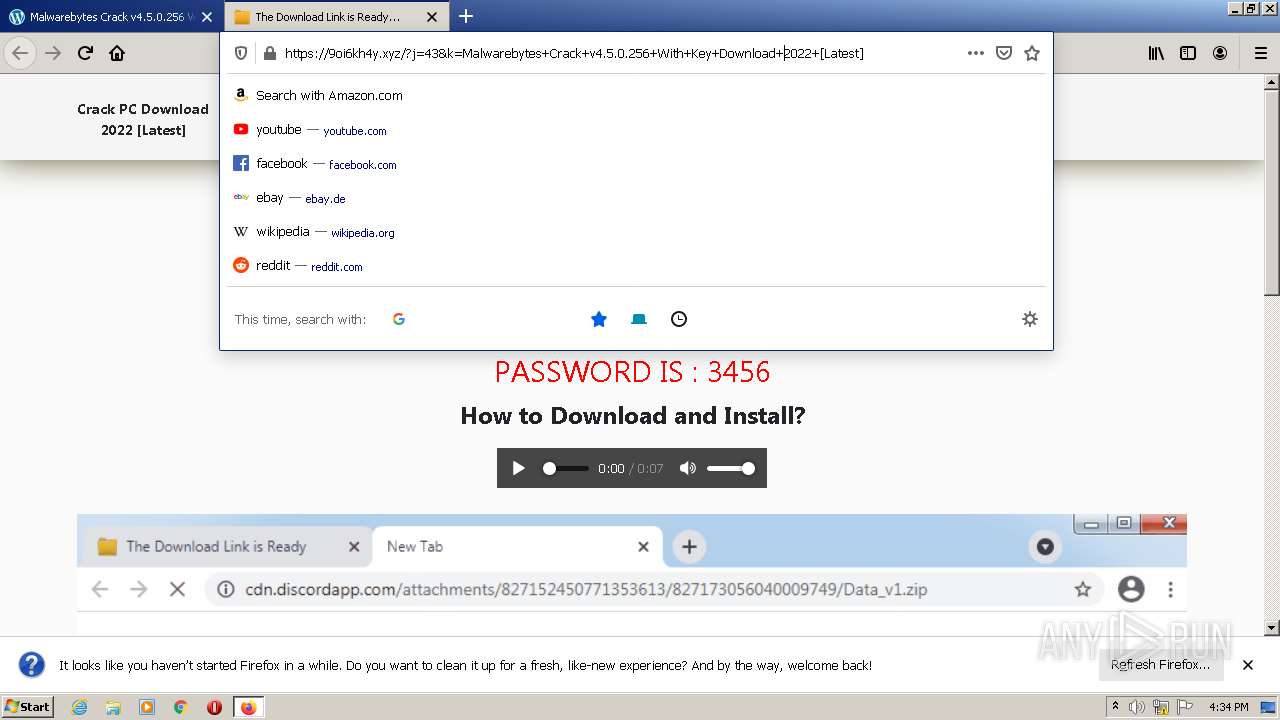Click into the URL address field
The image size is (1280, 720).
tap(620, 53)
